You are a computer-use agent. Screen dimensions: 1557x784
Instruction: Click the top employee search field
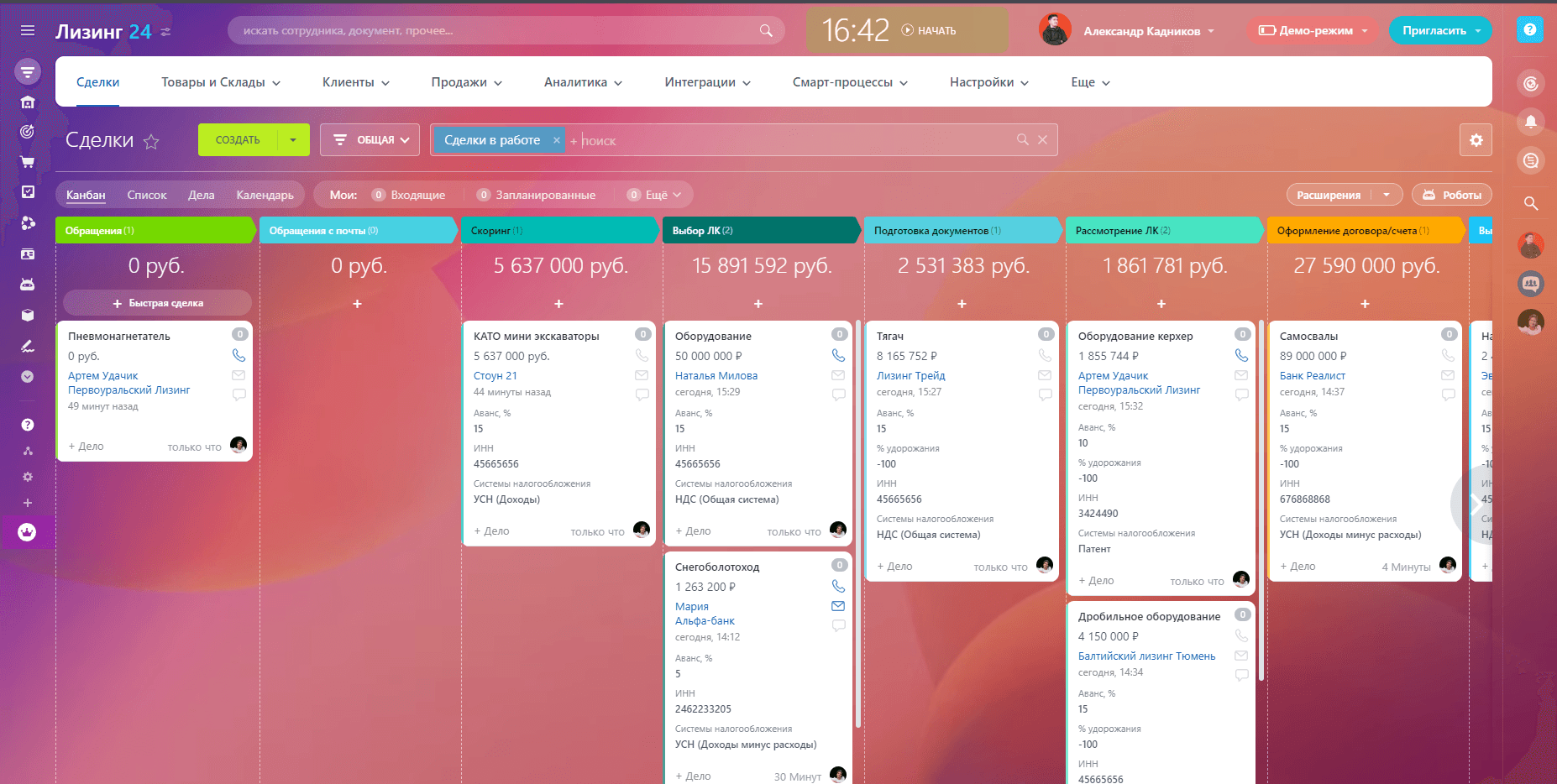click(506, 30)
